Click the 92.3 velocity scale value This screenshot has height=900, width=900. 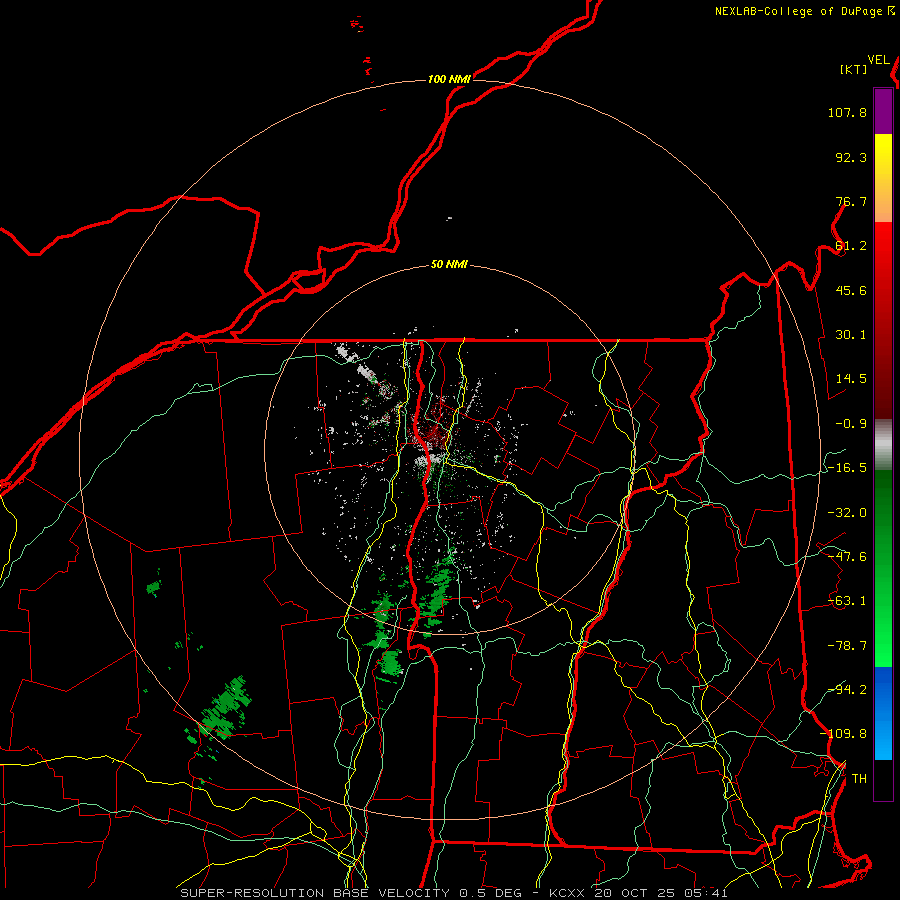coord(851,157)
